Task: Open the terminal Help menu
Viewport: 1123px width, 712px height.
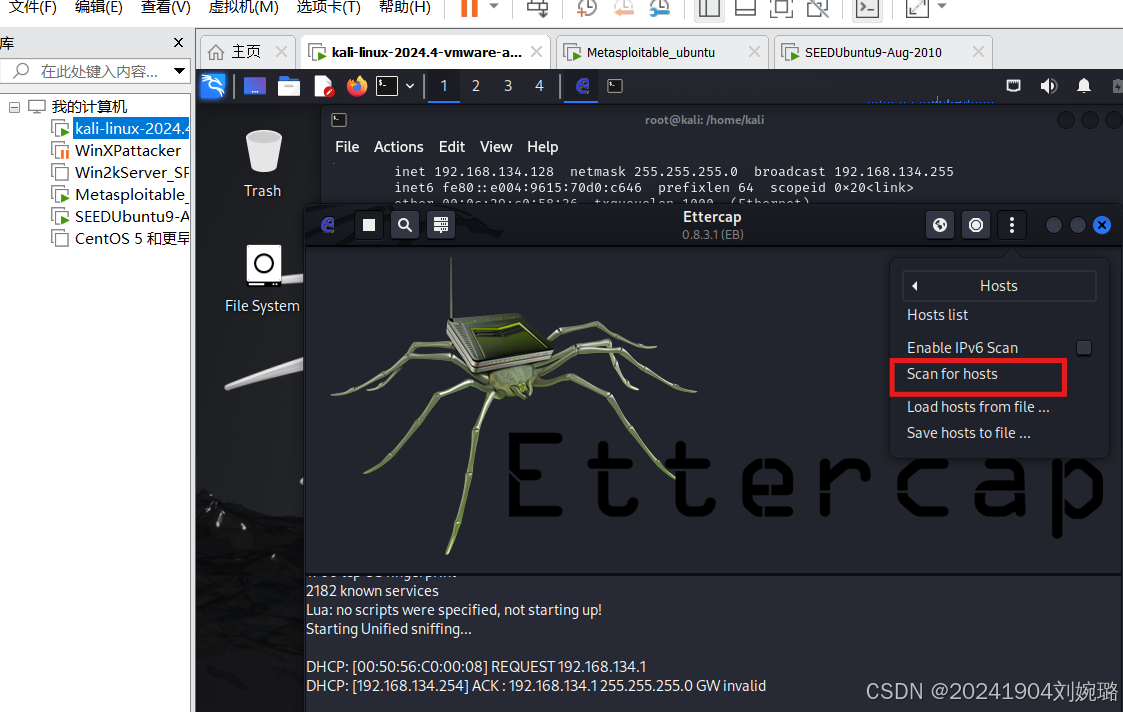Action: pyautogui.click(x=542, y=147)
